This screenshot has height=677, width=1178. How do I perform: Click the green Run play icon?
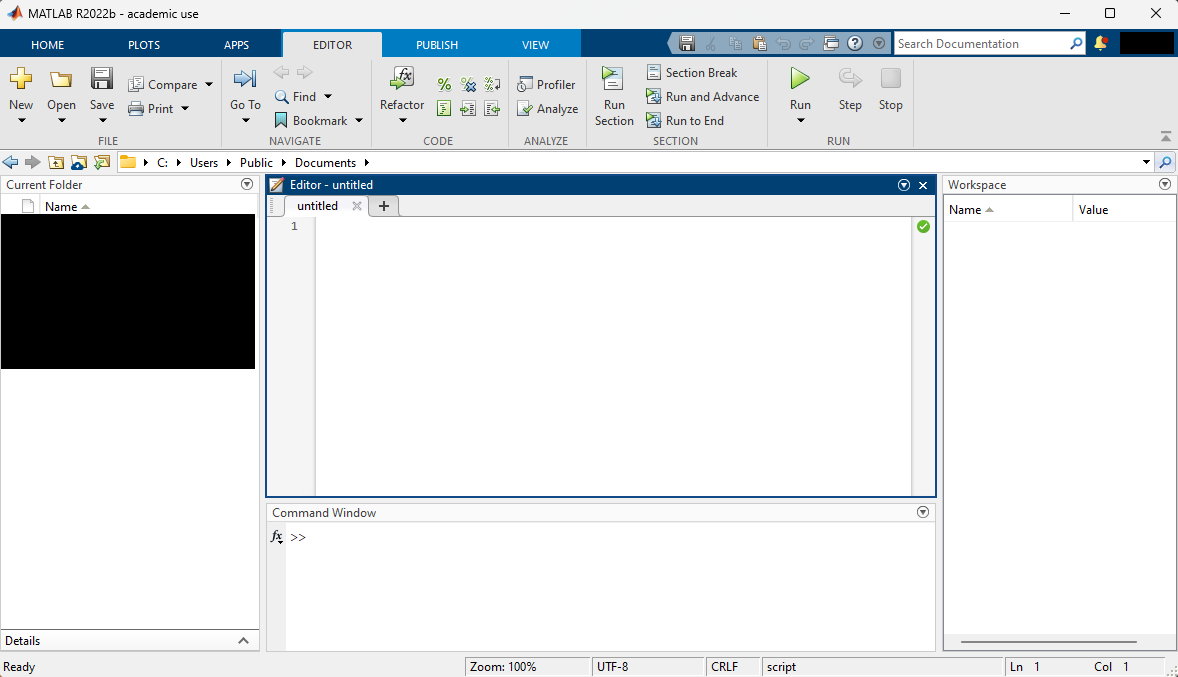[x=800, y=78]
